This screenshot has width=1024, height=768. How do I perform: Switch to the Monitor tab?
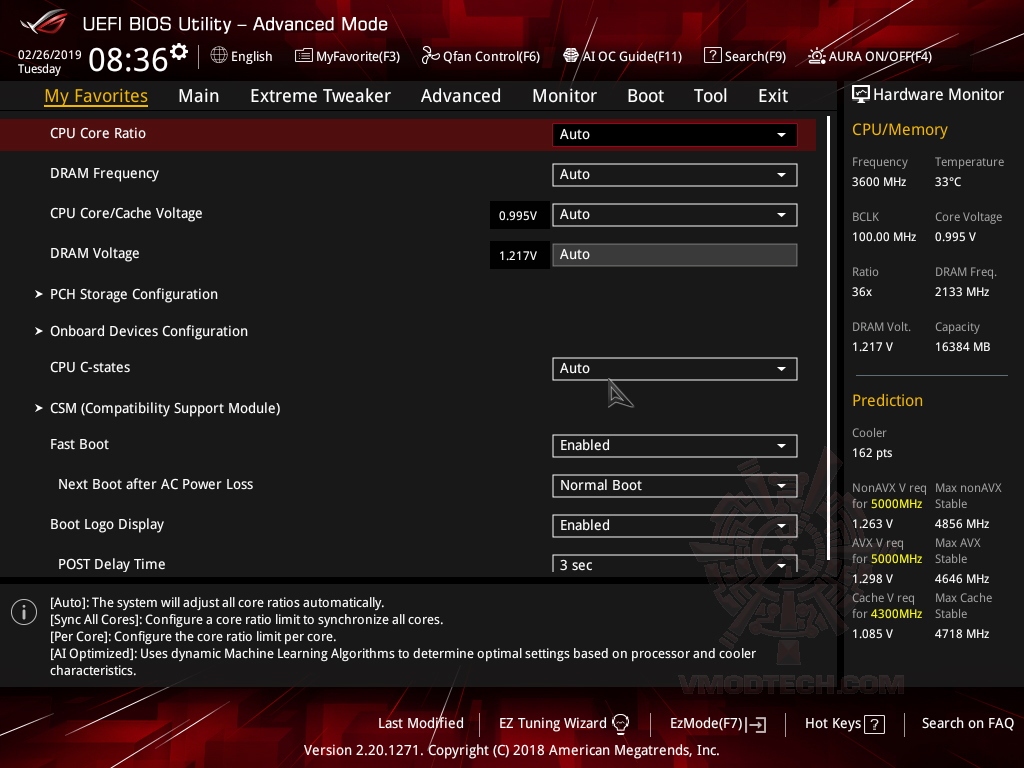(x=564, y=96)
